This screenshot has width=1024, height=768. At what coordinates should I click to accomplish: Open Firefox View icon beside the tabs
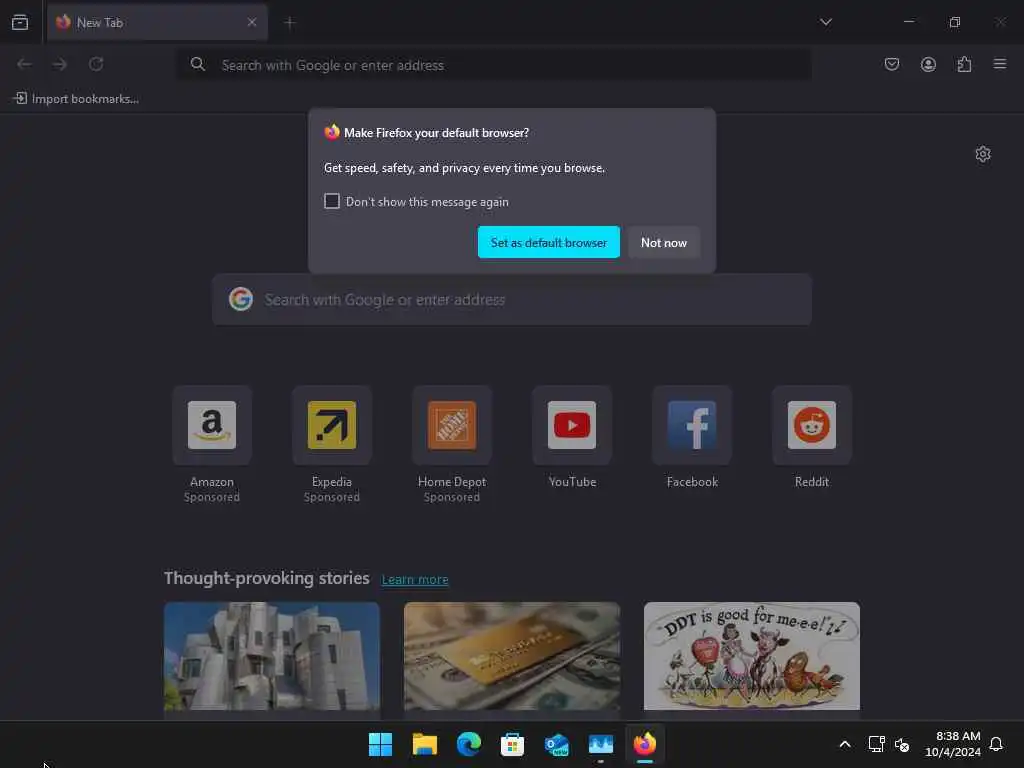tap(20, 22)
